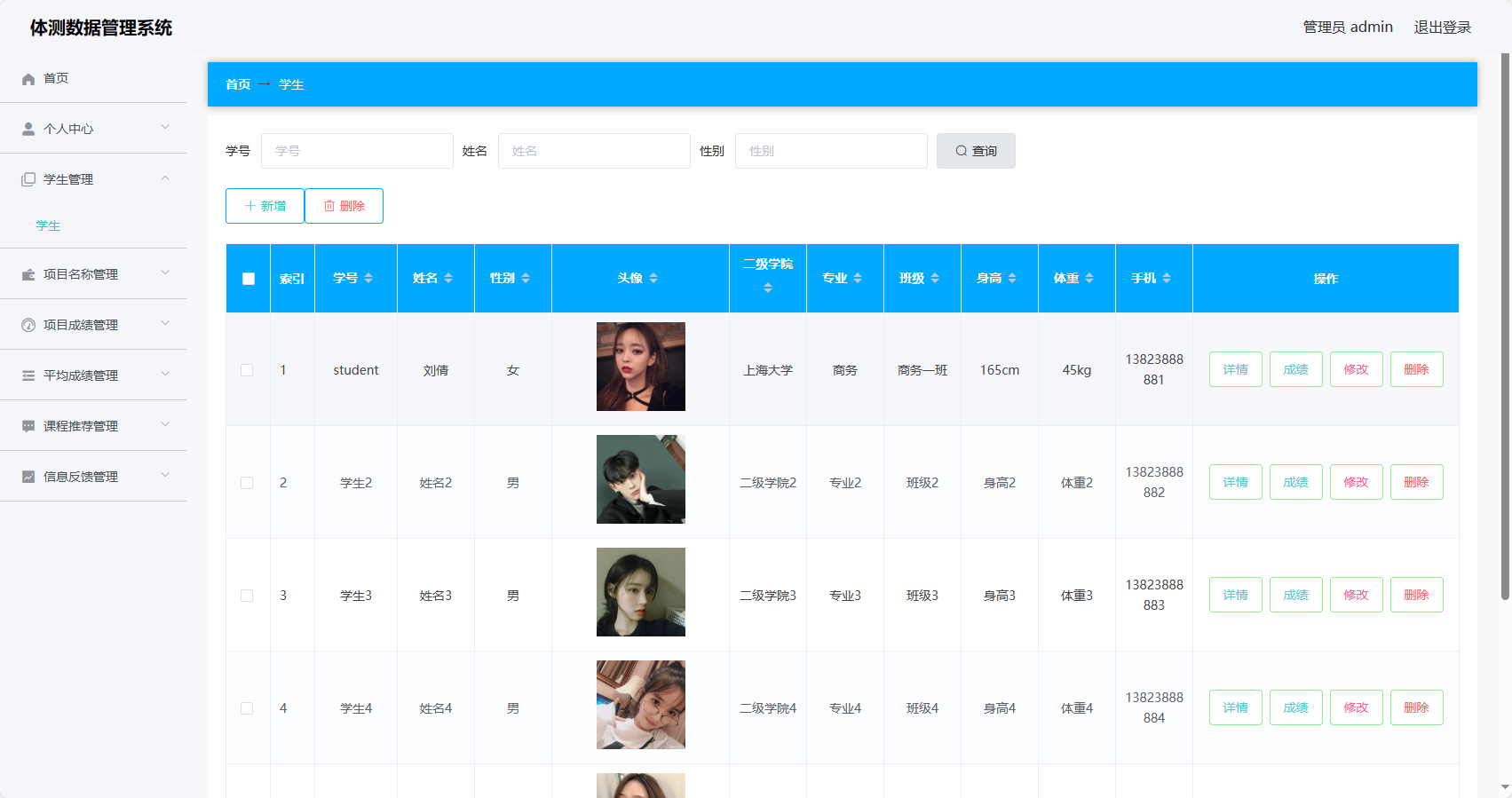Toggle the select-all header checkbox

[x=249, y=279]
